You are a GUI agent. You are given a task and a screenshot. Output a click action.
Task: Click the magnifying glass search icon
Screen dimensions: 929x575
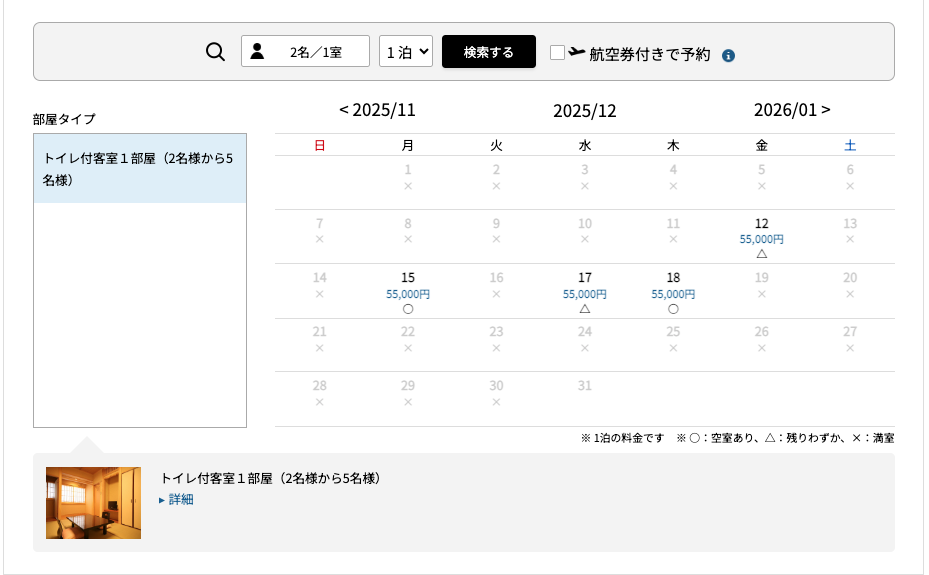tap(215, 52)
